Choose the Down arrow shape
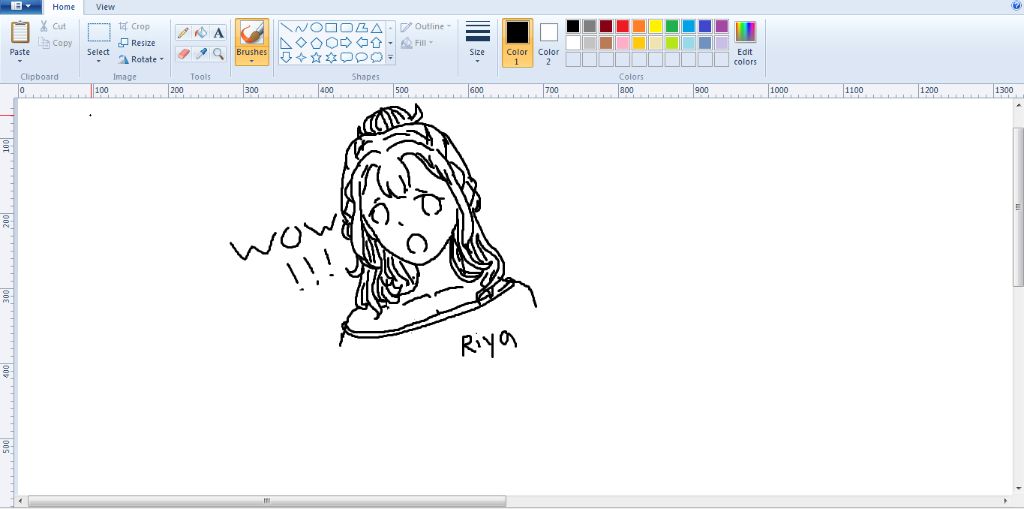 [x=286, y=57]
